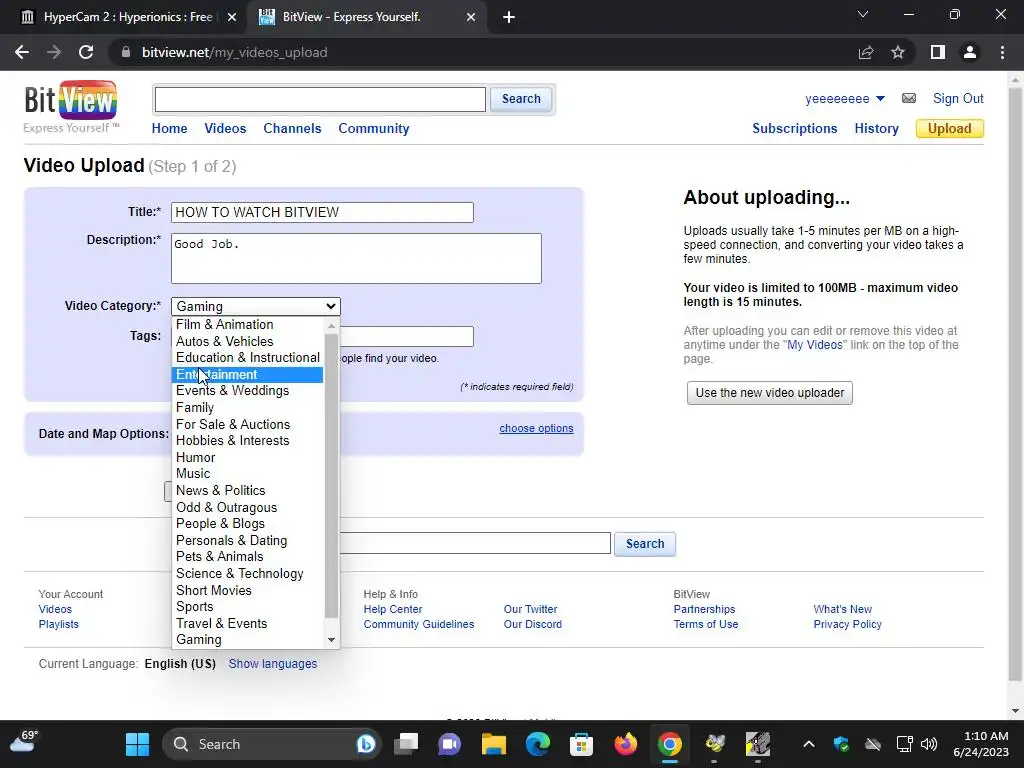Click the yellow Upload button
The width and height of the screenshot is (1024, 768).
950,129
